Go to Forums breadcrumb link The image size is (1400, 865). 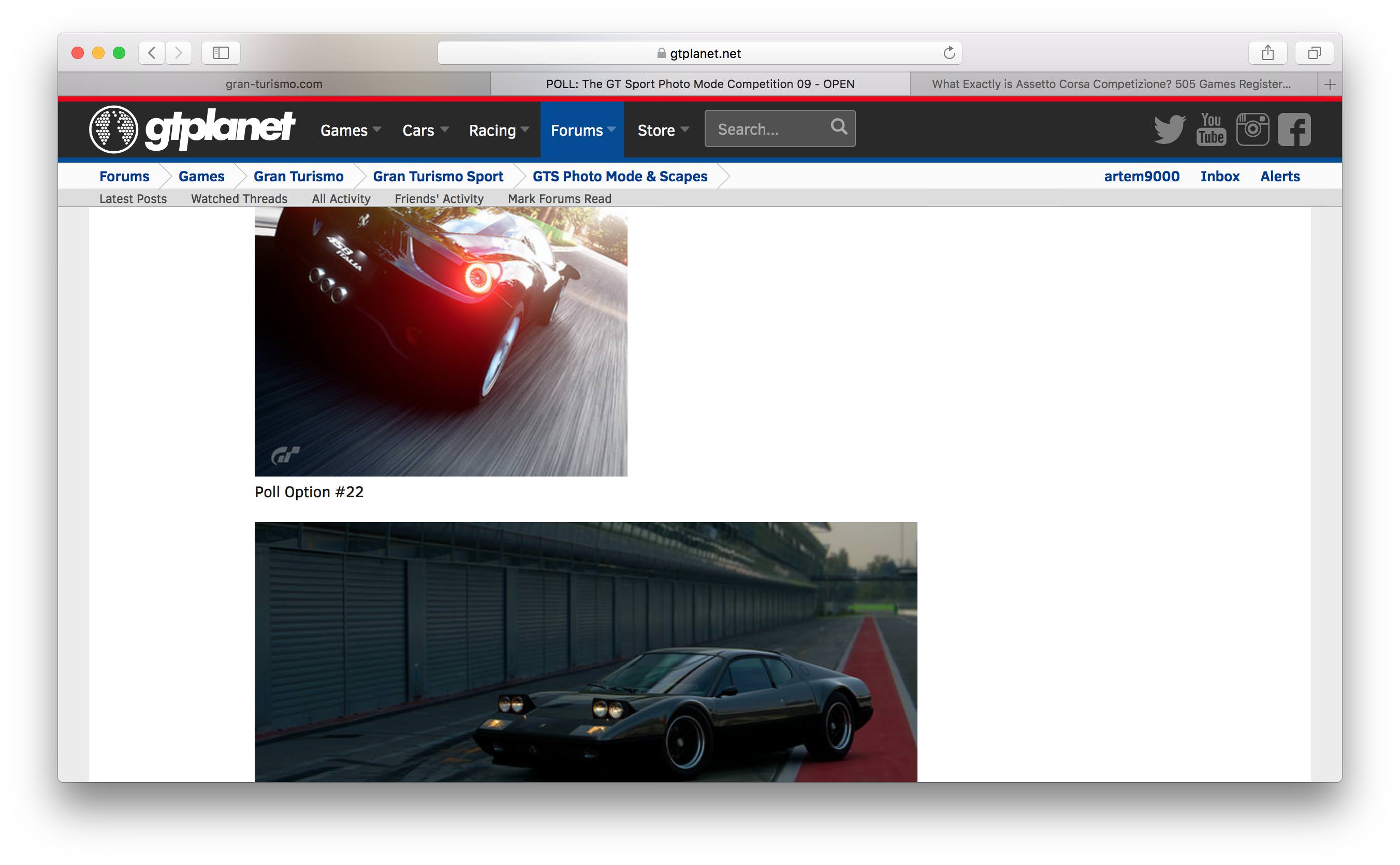click(x=124, y=176)
